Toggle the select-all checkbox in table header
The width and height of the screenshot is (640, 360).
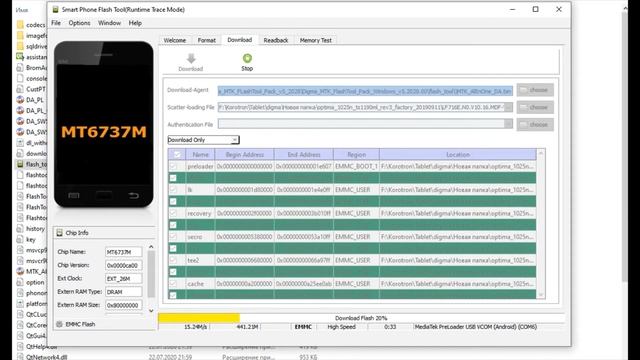point(177,155)
